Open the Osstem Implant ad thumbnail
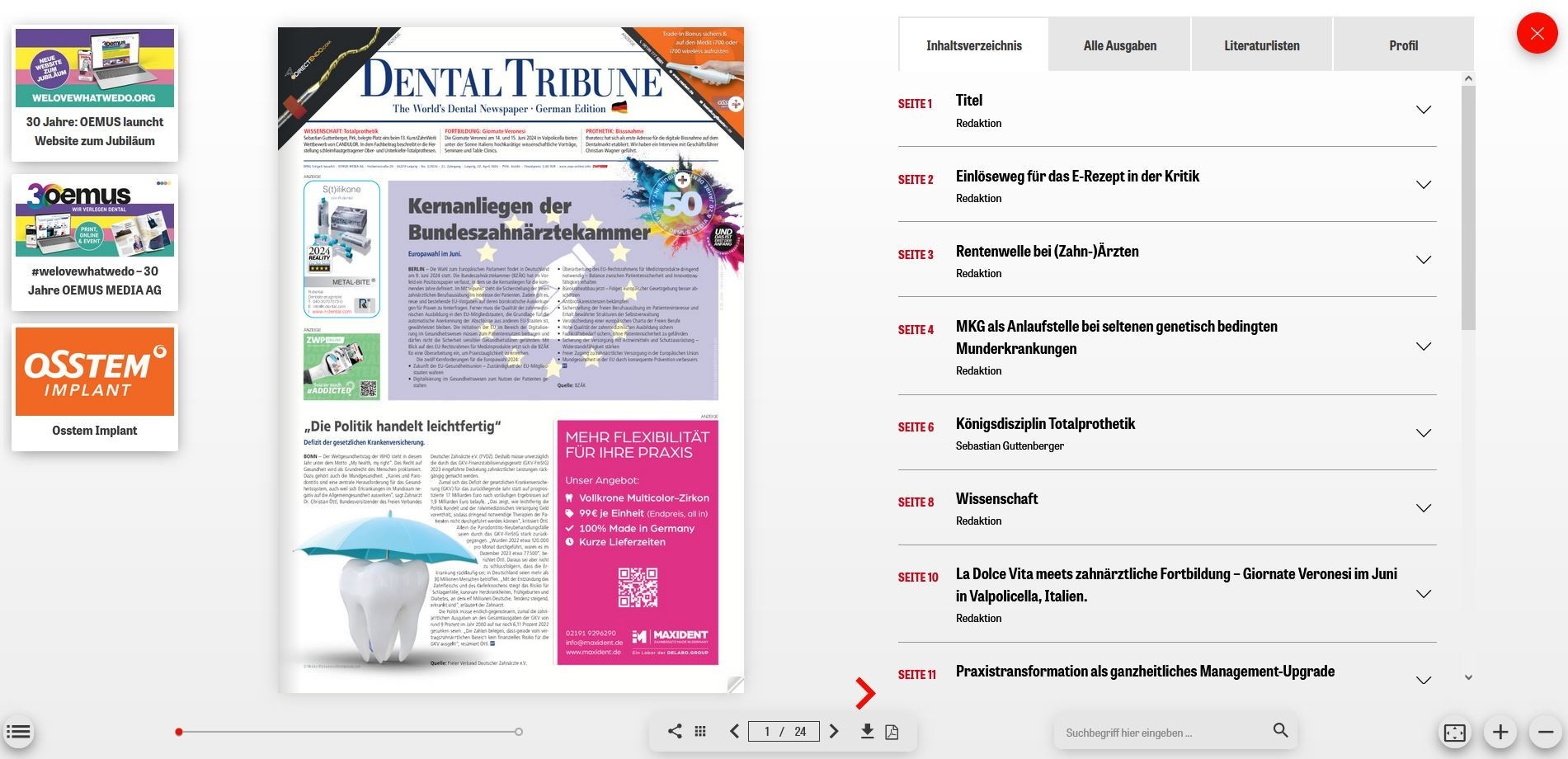 tap(95, 387)
